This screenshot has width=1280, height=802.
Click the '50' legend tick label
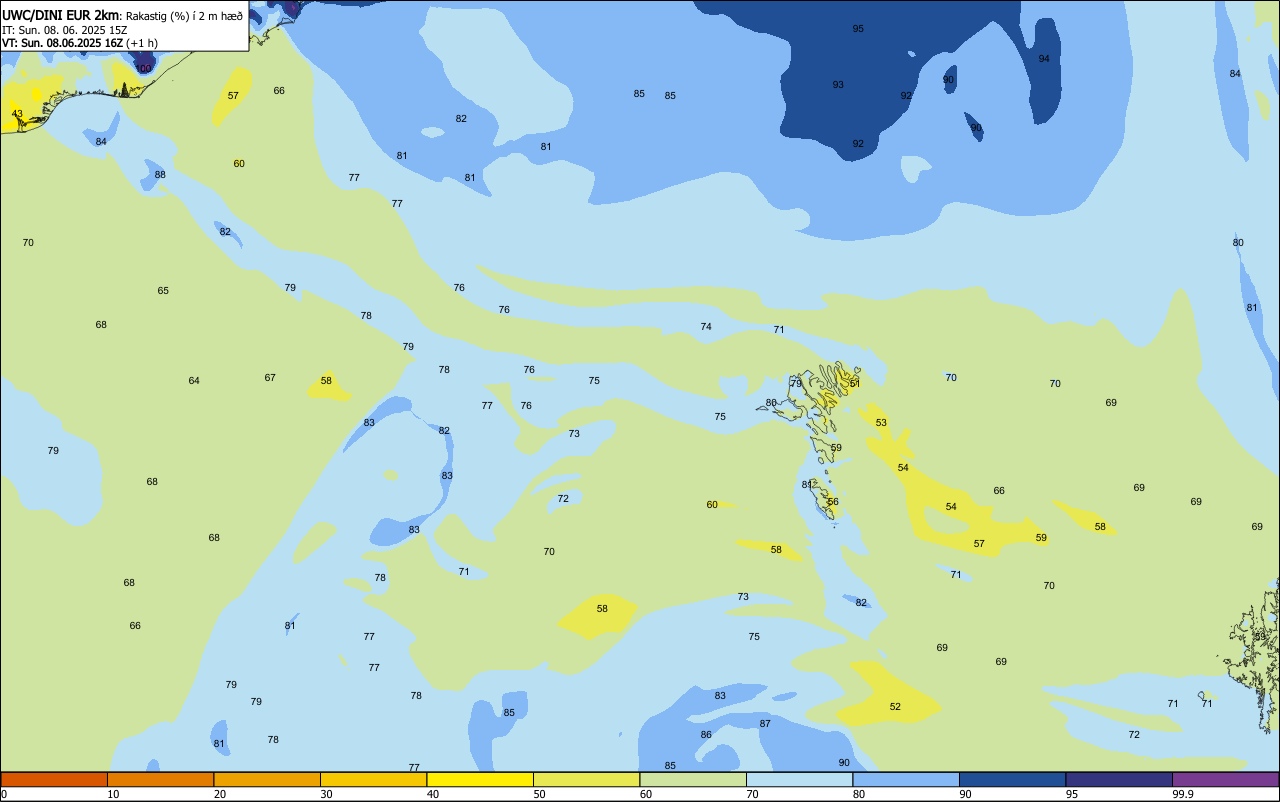click(539, 794)
